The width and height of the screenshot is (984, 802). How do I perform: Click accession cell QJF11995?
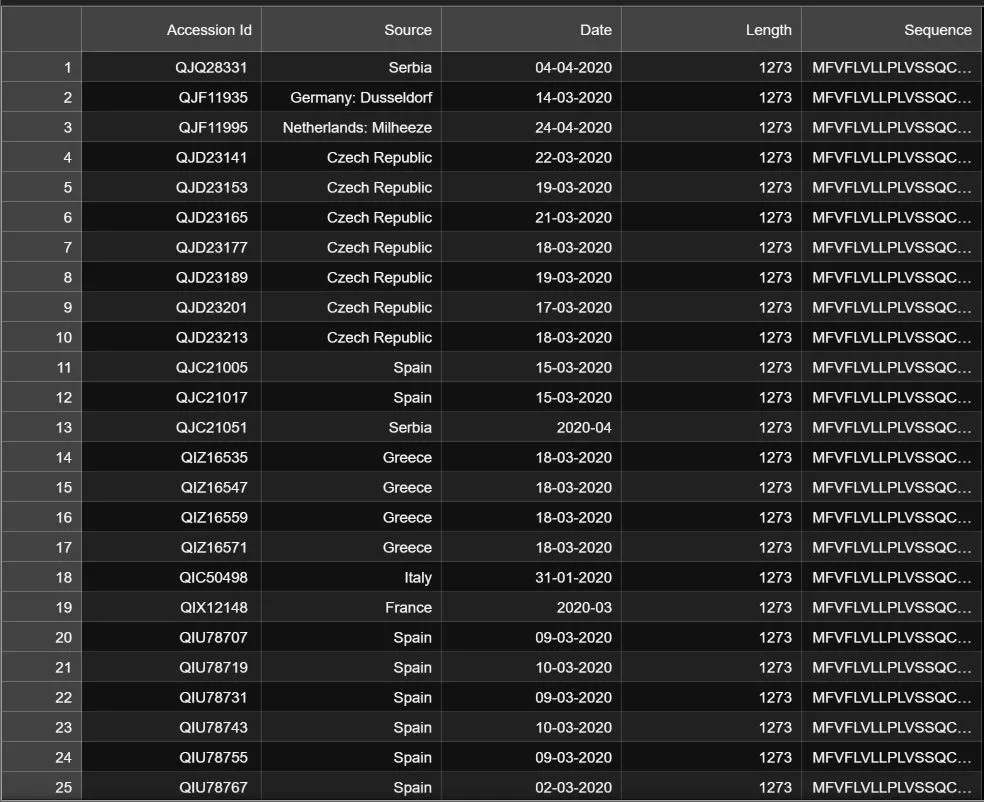(171, 127)
